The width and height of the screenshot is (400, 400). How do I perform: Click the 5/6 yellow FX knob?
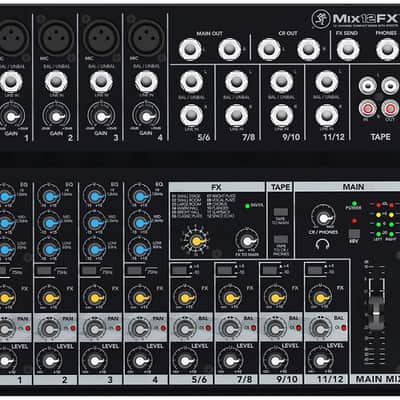pyautogui.click(x=184, y=298)
